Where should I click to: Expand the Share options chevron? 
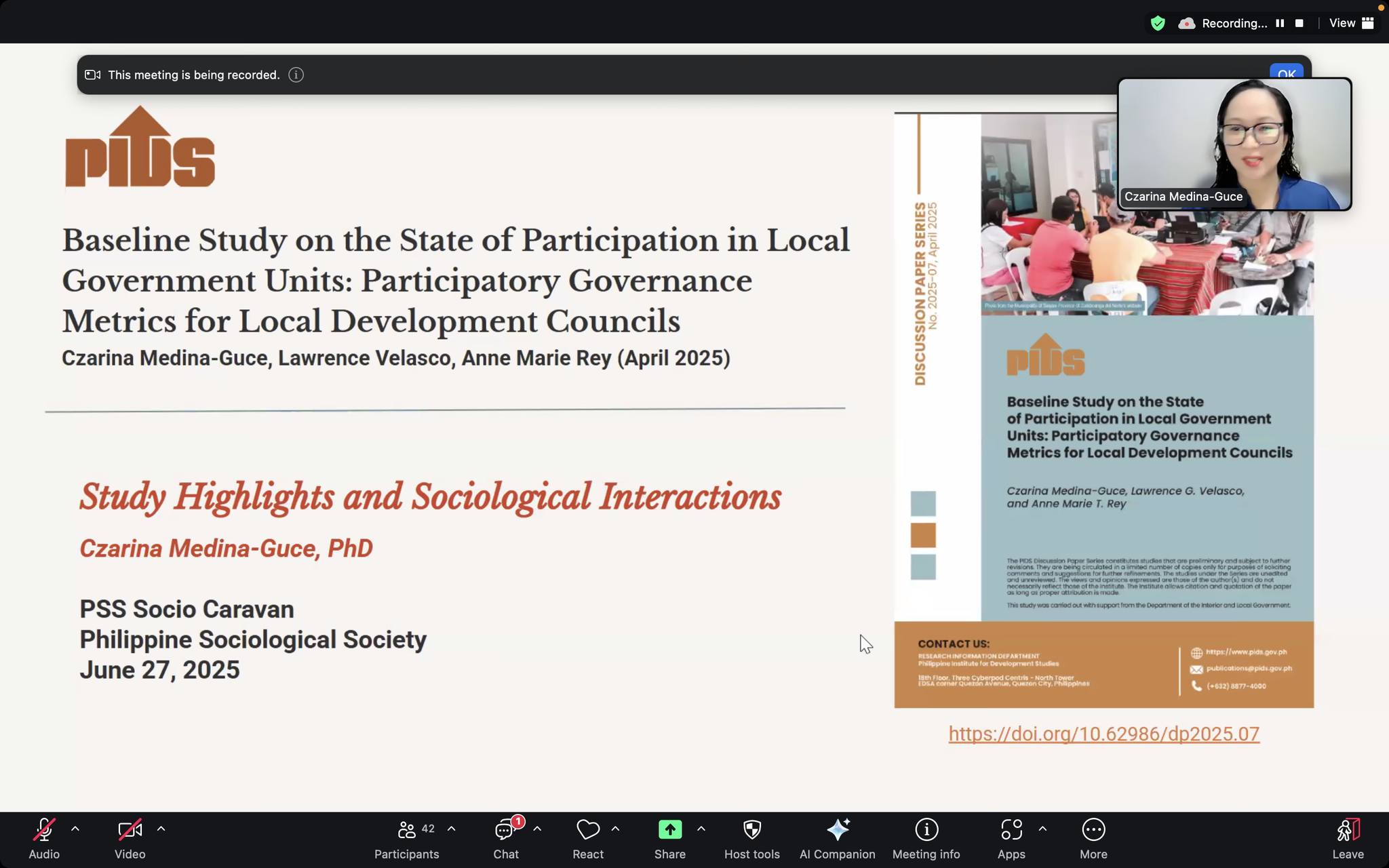tap(701, 829)
